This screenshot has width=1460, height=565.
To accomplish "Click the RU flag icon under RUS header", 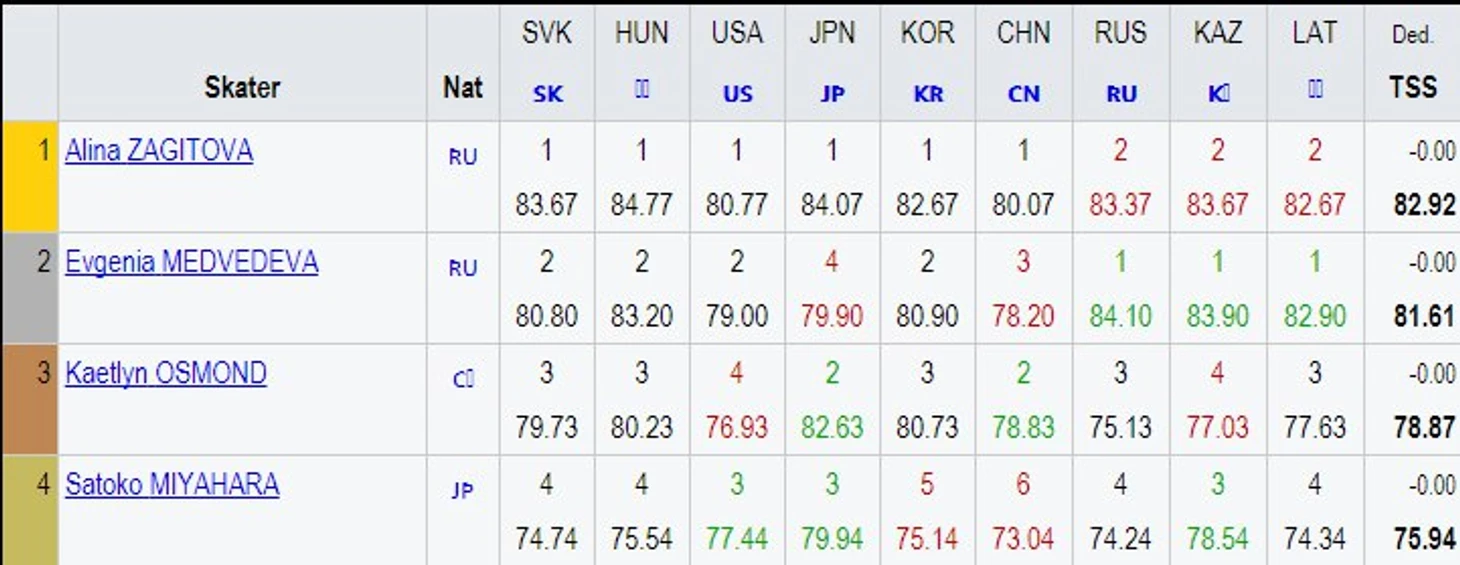I will (1121, 94).
